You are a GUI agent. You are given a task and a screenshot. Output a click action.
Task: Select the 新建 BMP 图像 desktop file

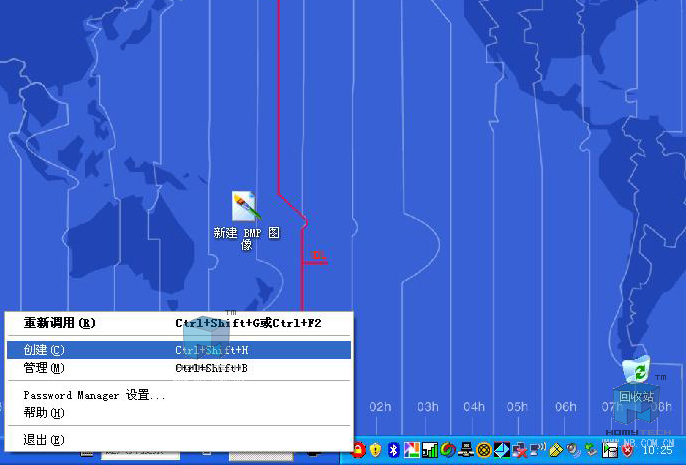246,208
